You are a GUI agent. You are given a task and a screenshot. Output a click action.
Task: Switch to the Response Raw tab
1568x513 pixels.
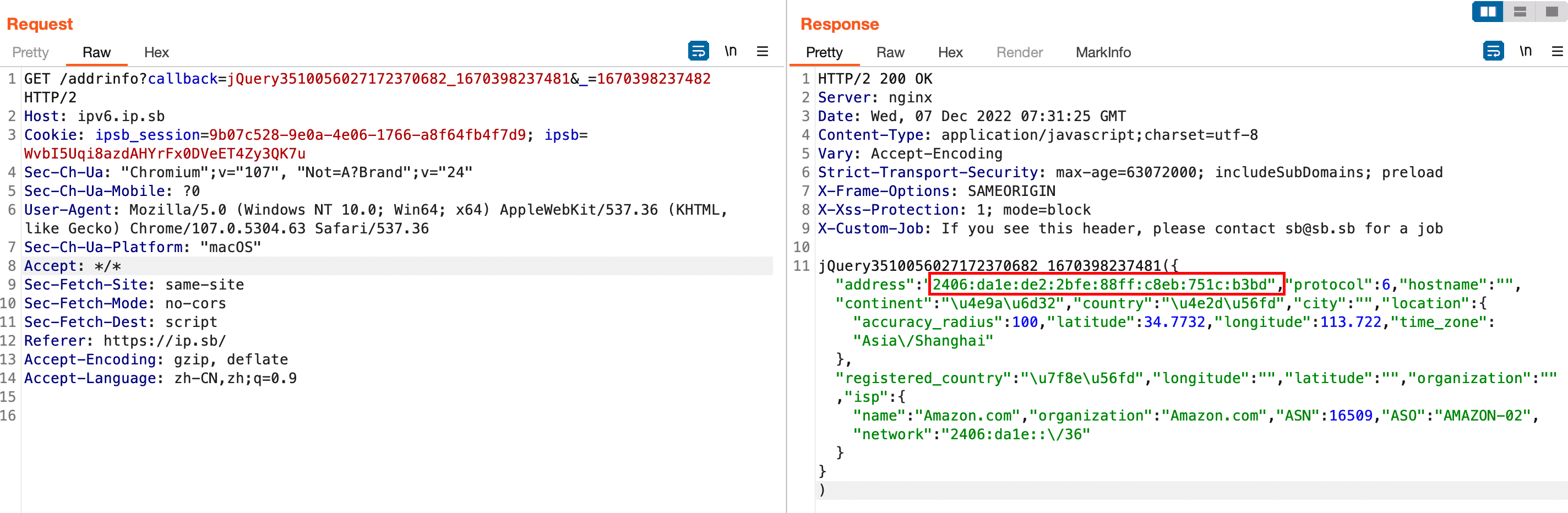point(890,52)
